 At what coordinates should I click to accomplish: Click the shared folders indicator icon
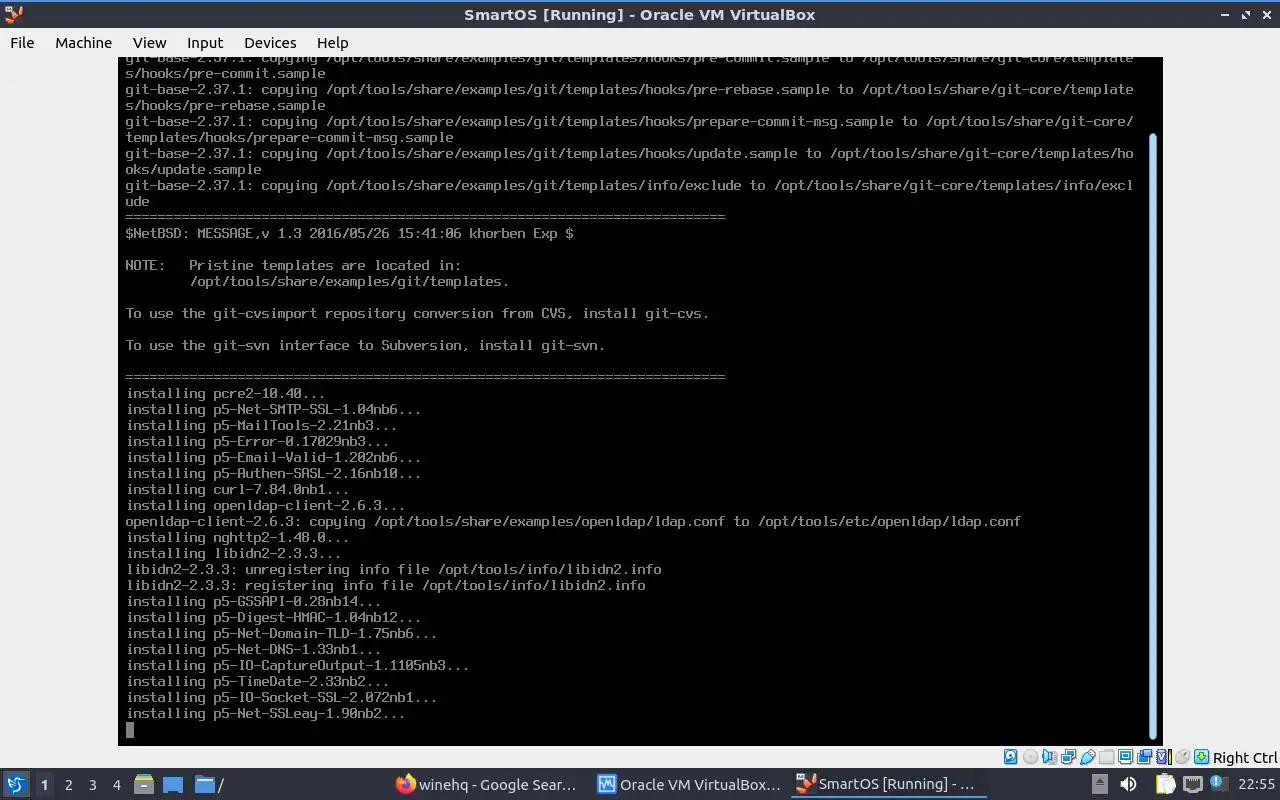click(x=1106, y=757)
